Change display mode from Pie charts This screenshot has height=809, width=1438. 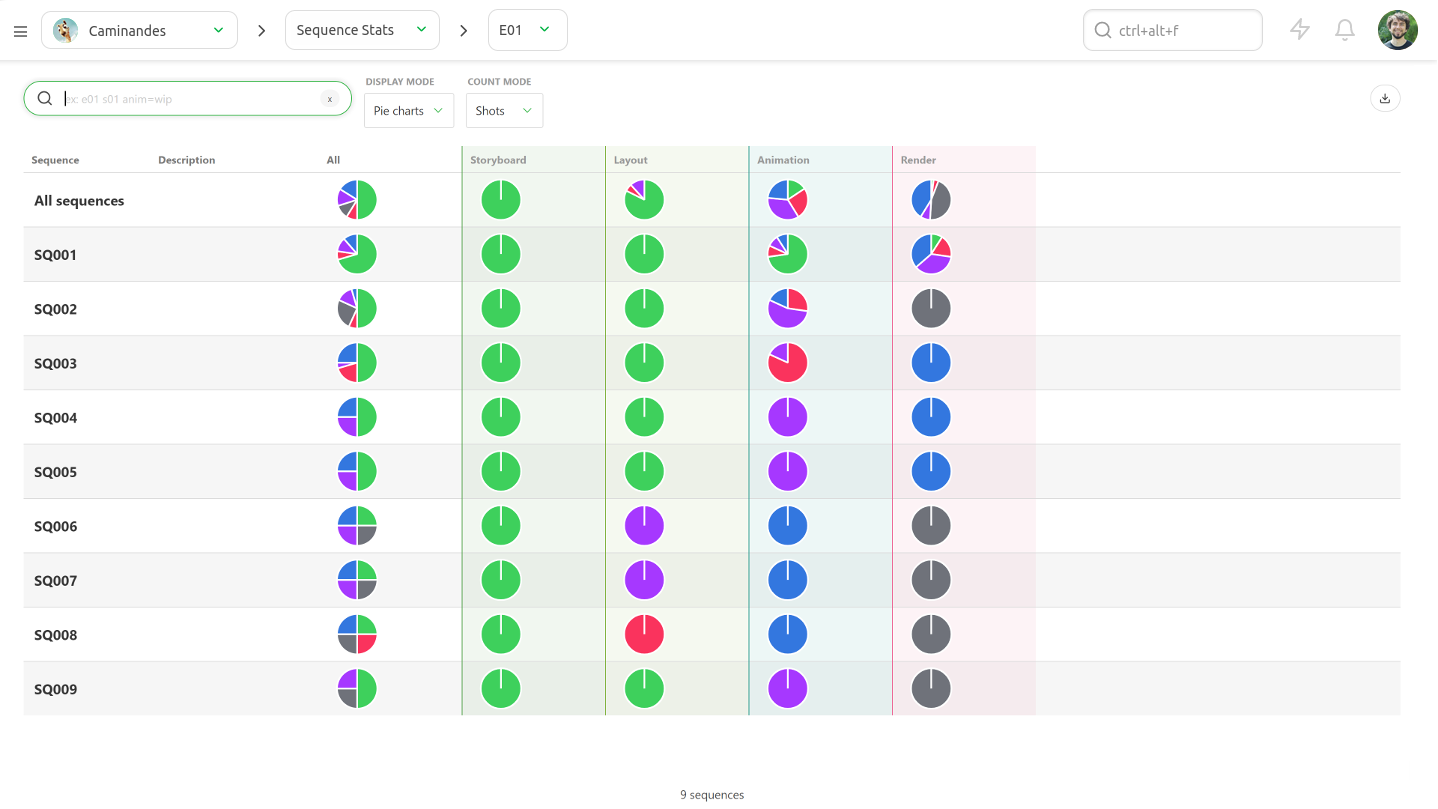[x=409, y=111]
